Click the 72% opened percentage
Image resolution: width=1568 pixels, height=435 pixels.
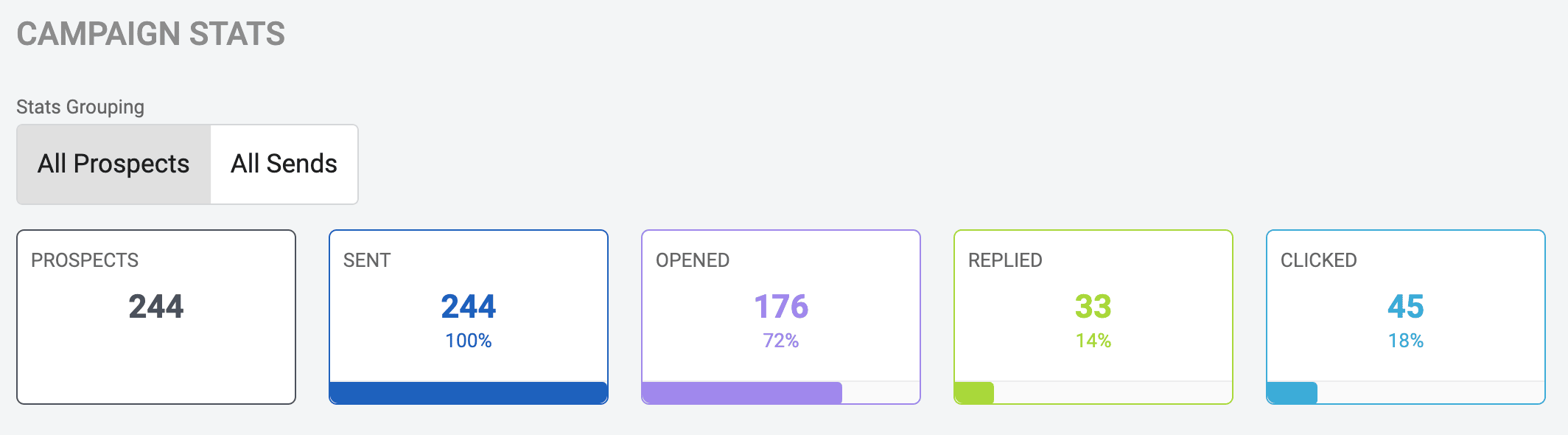click(x=781, y=341)
